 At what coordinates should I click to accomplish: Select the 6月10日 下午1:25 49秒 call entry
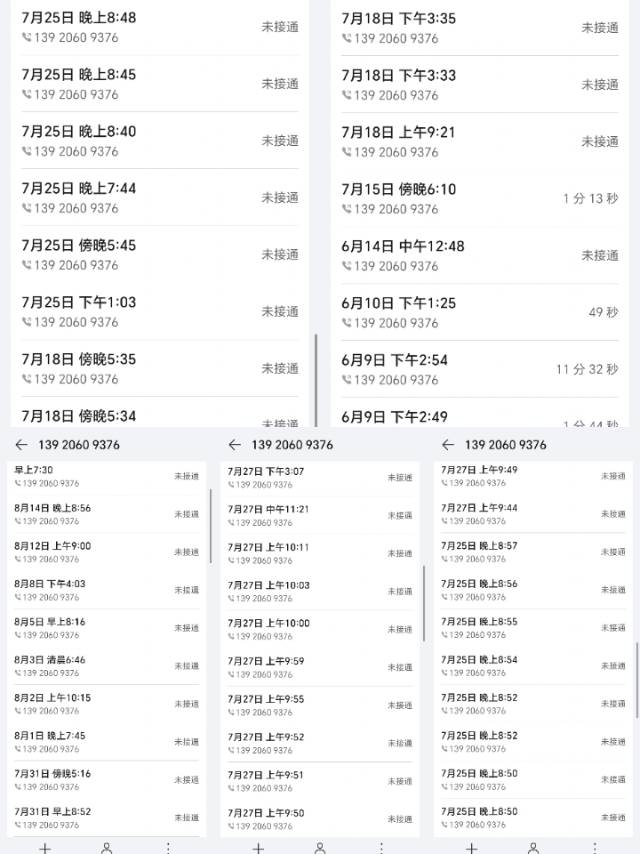tap(480, 312)
